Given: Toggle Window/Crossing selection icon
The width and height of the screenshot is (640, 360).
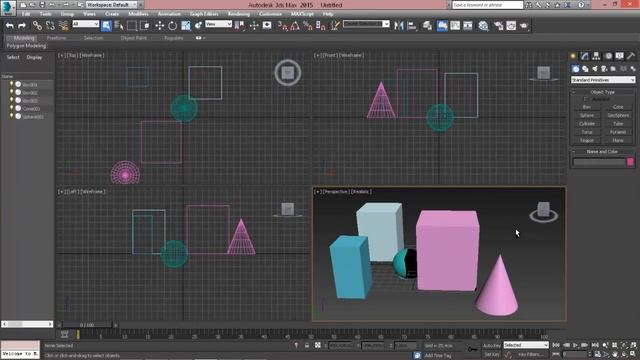Looking at the screenshot, I should [145, 25].
